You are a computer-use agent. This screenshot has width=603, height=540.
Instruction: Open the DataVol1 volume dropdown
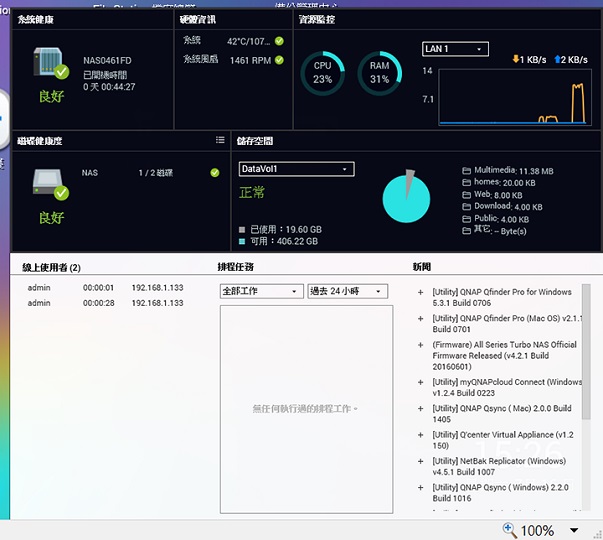[297, 169]
